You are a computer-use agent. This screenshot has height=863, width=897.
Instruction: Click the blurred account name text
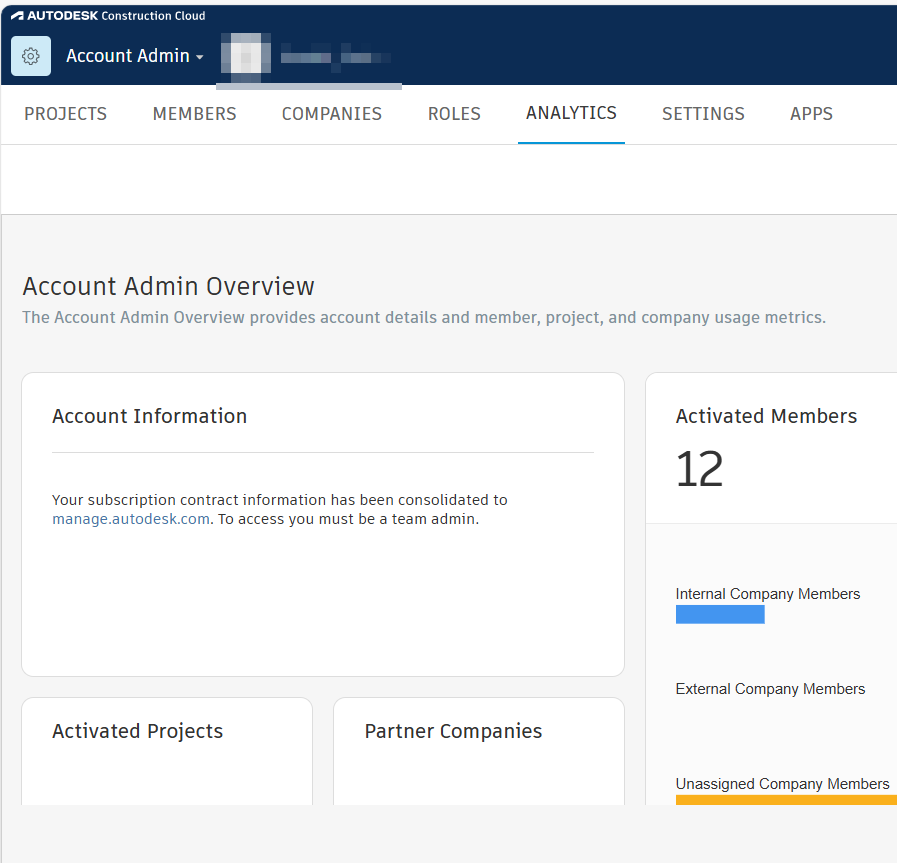tap(335, 57)
